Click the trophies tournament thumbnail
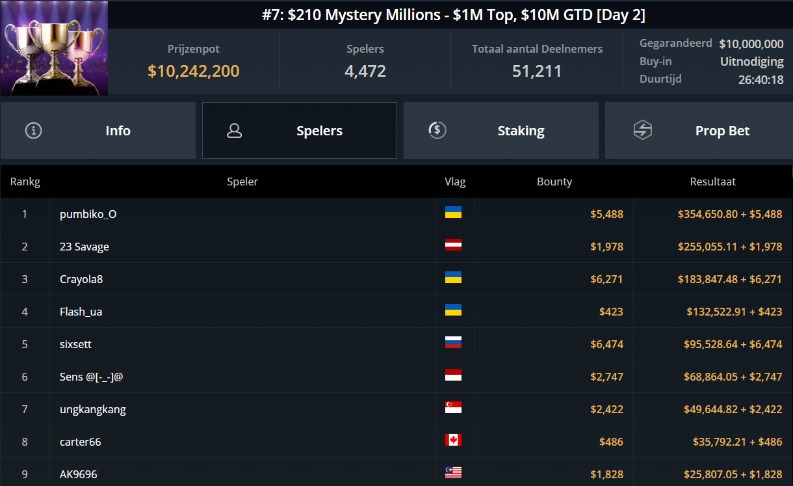The image size is (793, 486). click(x=54, y=48)
